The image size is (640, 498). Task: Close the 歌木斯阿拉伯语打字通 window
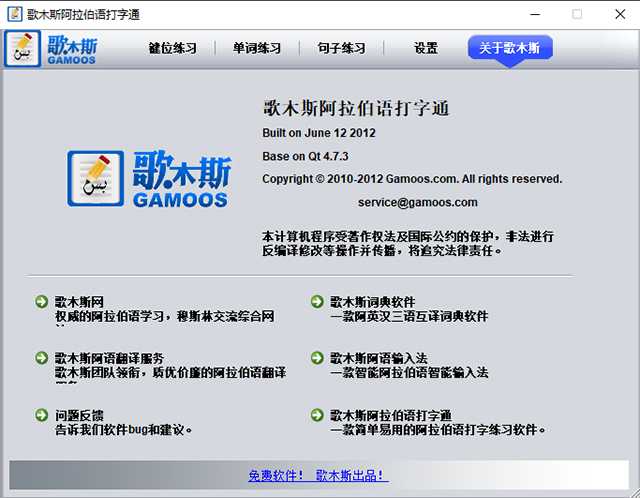620,14
